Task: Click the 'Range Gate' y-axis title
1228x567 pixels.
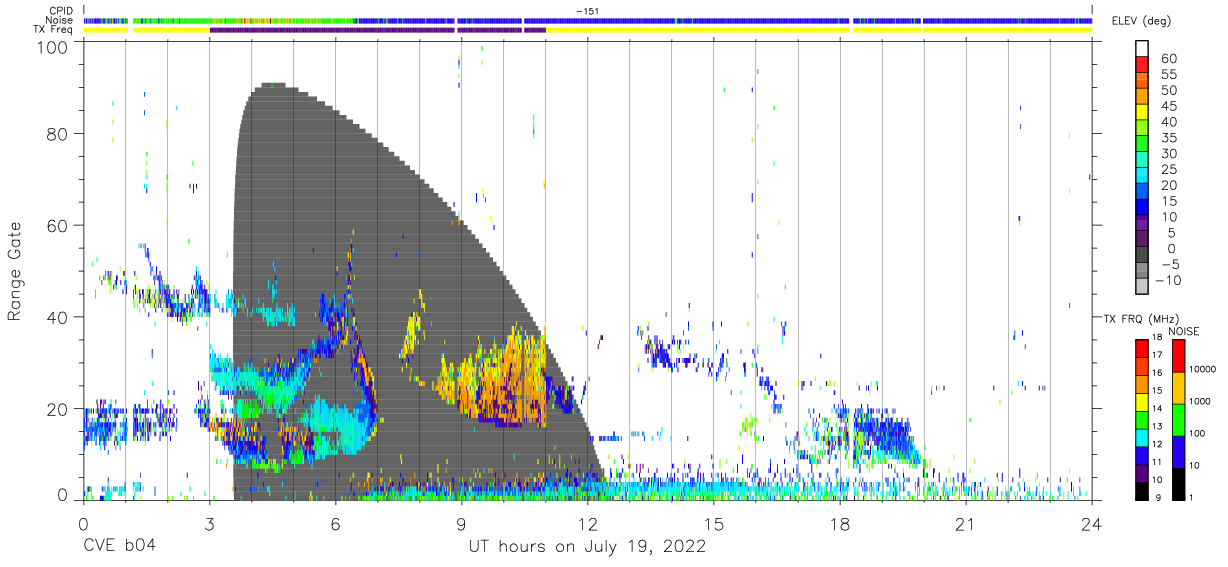Action: [x=15, y=271]
